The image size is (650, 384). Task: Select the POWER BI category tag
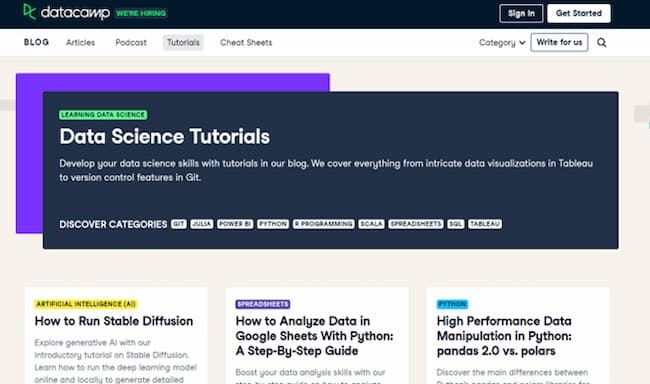[235, 224]
